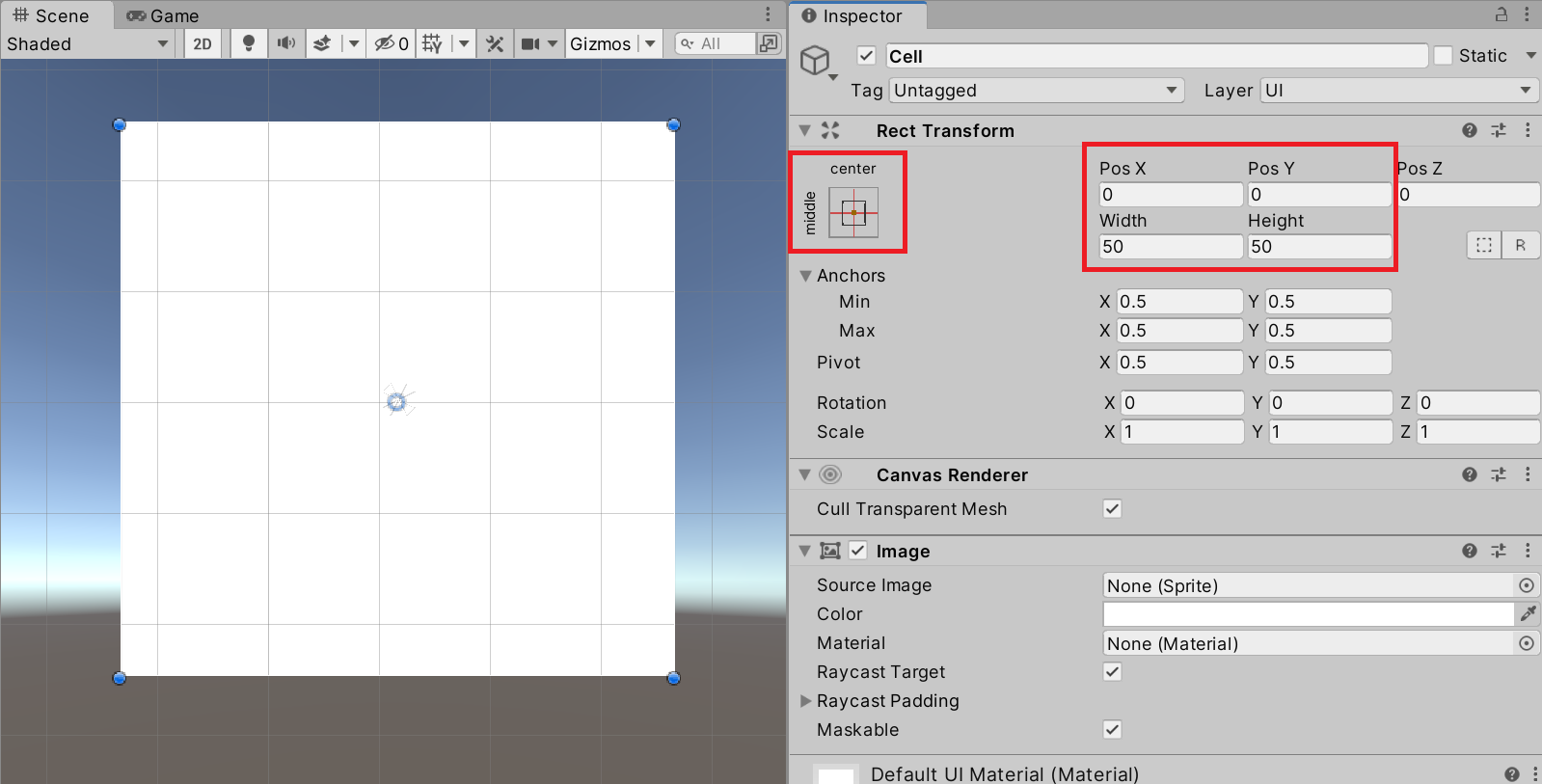Open the white Color swatch field

(1308, 614)
